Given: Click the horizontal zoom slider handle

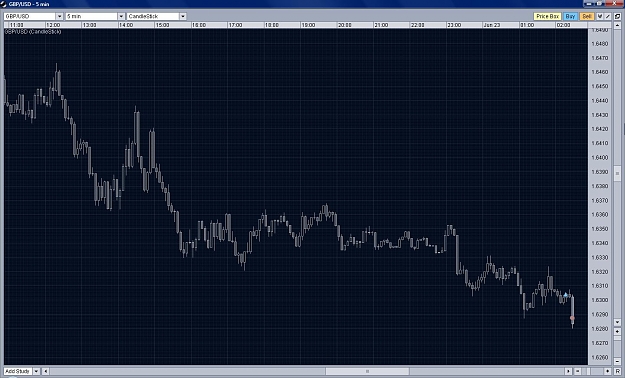Looking at the screenshot, I should pos(588,371).
